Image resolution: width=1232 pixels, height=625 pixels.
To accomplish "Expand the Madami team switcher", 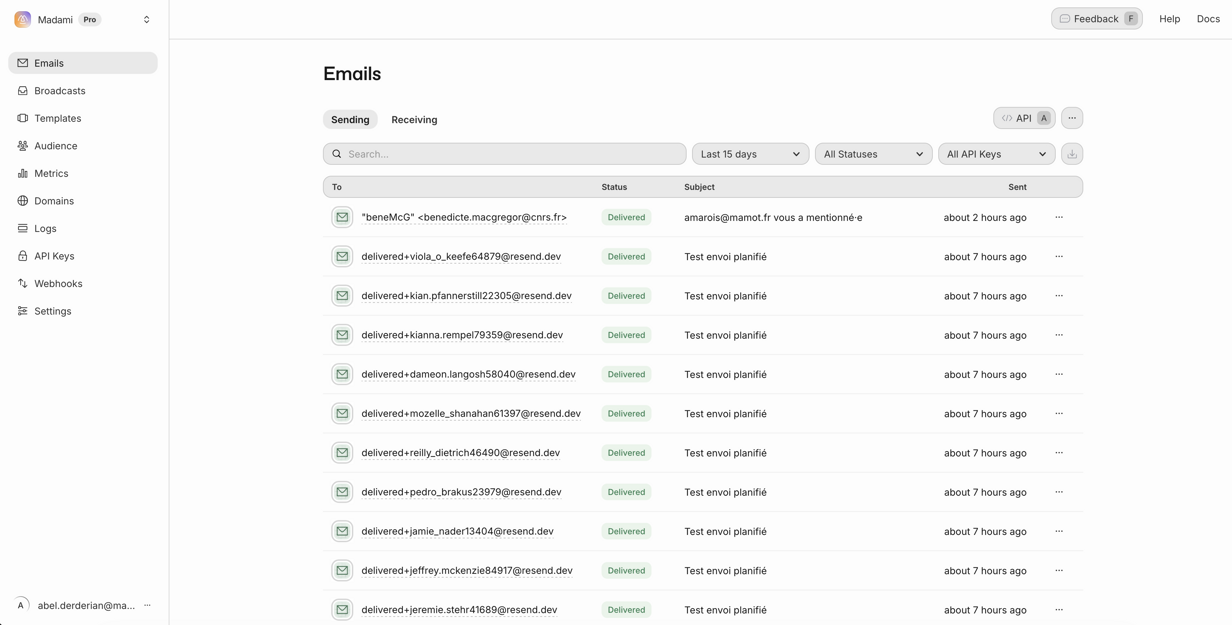I will click(146, 19).
